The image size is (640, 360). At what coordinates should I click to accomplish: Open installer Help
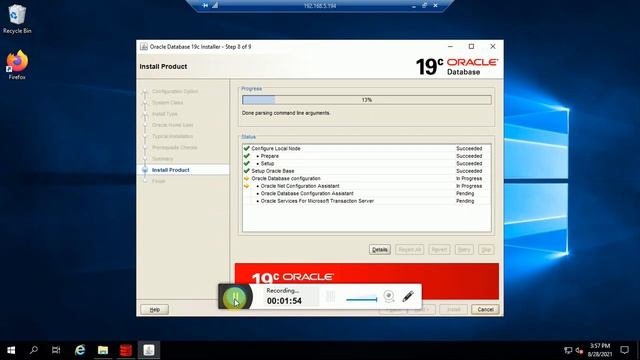pos(154,309)
